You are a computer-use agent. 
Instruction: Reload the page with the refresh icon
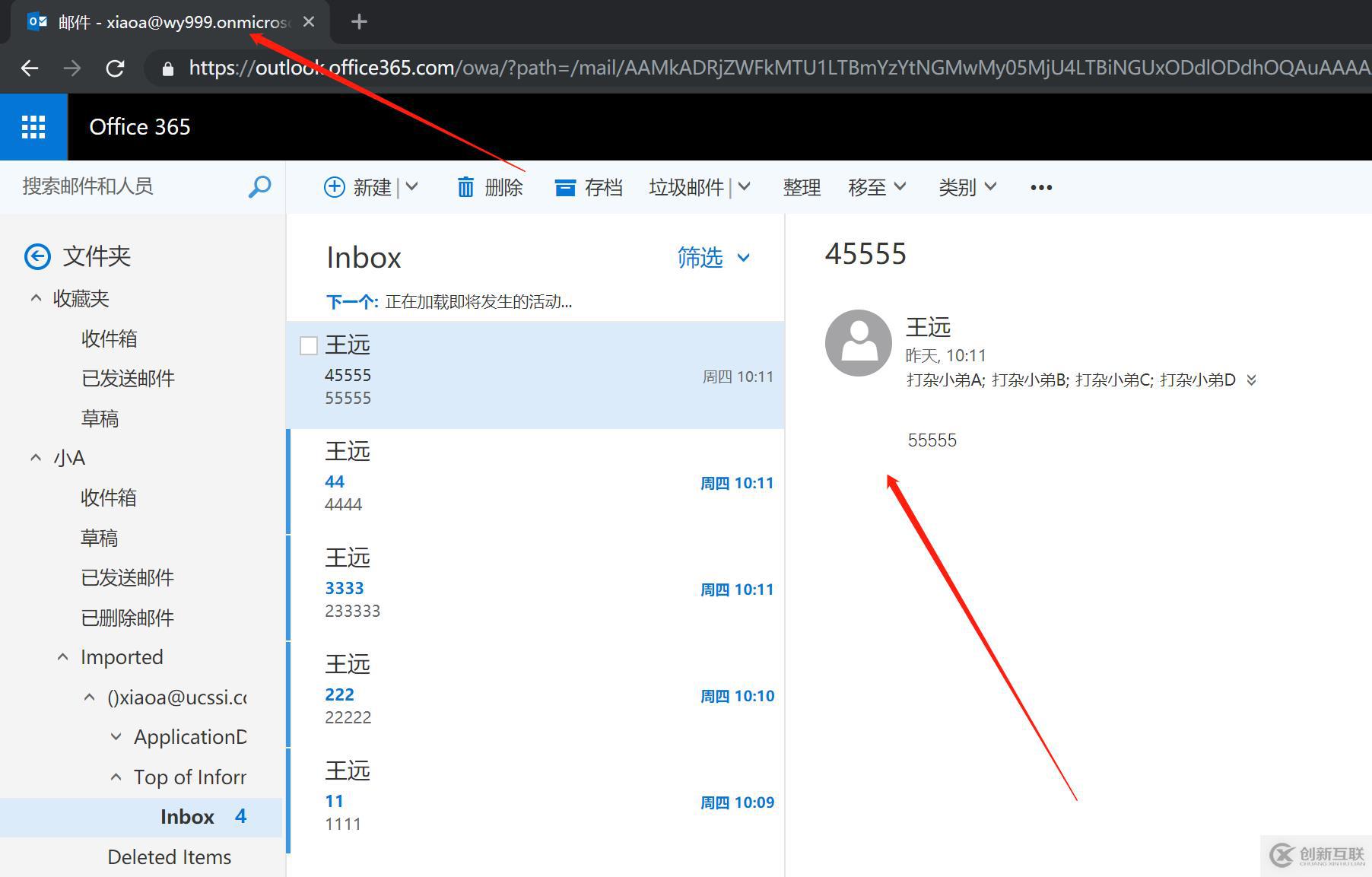(x=115, y=68)
